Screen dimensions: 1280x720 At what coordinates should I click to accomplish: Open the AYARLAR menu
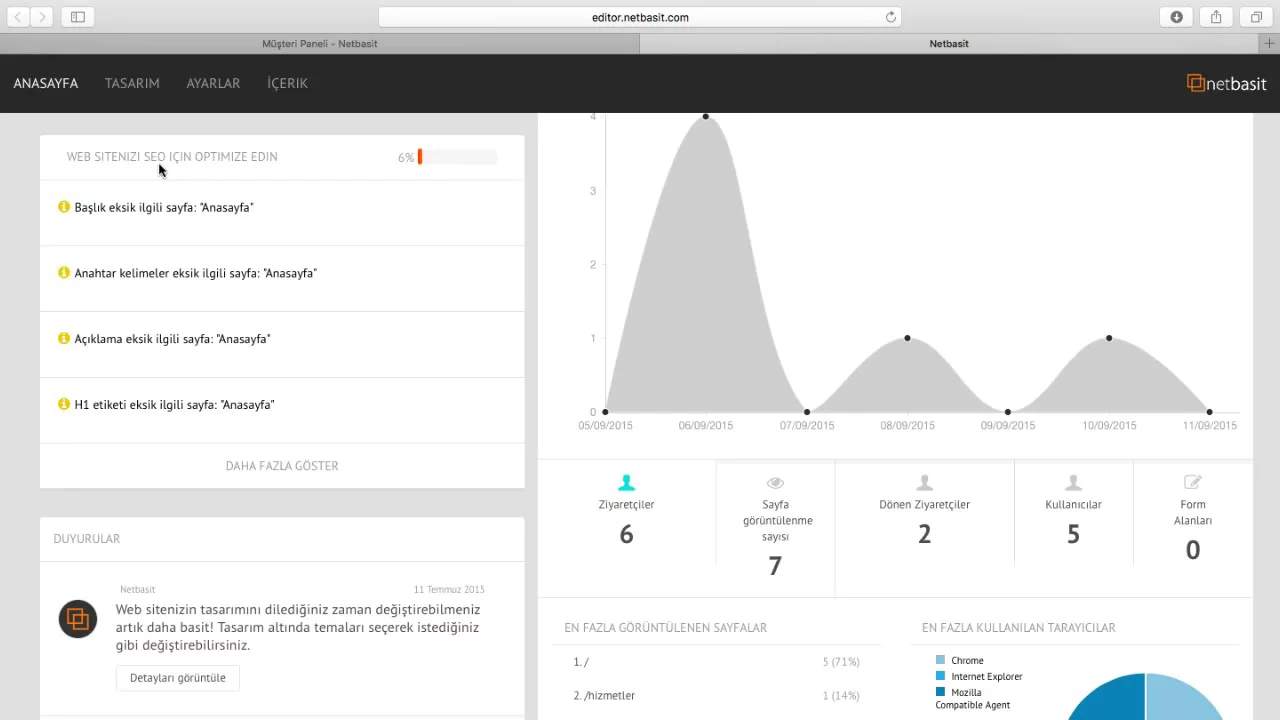coord(213,84)
